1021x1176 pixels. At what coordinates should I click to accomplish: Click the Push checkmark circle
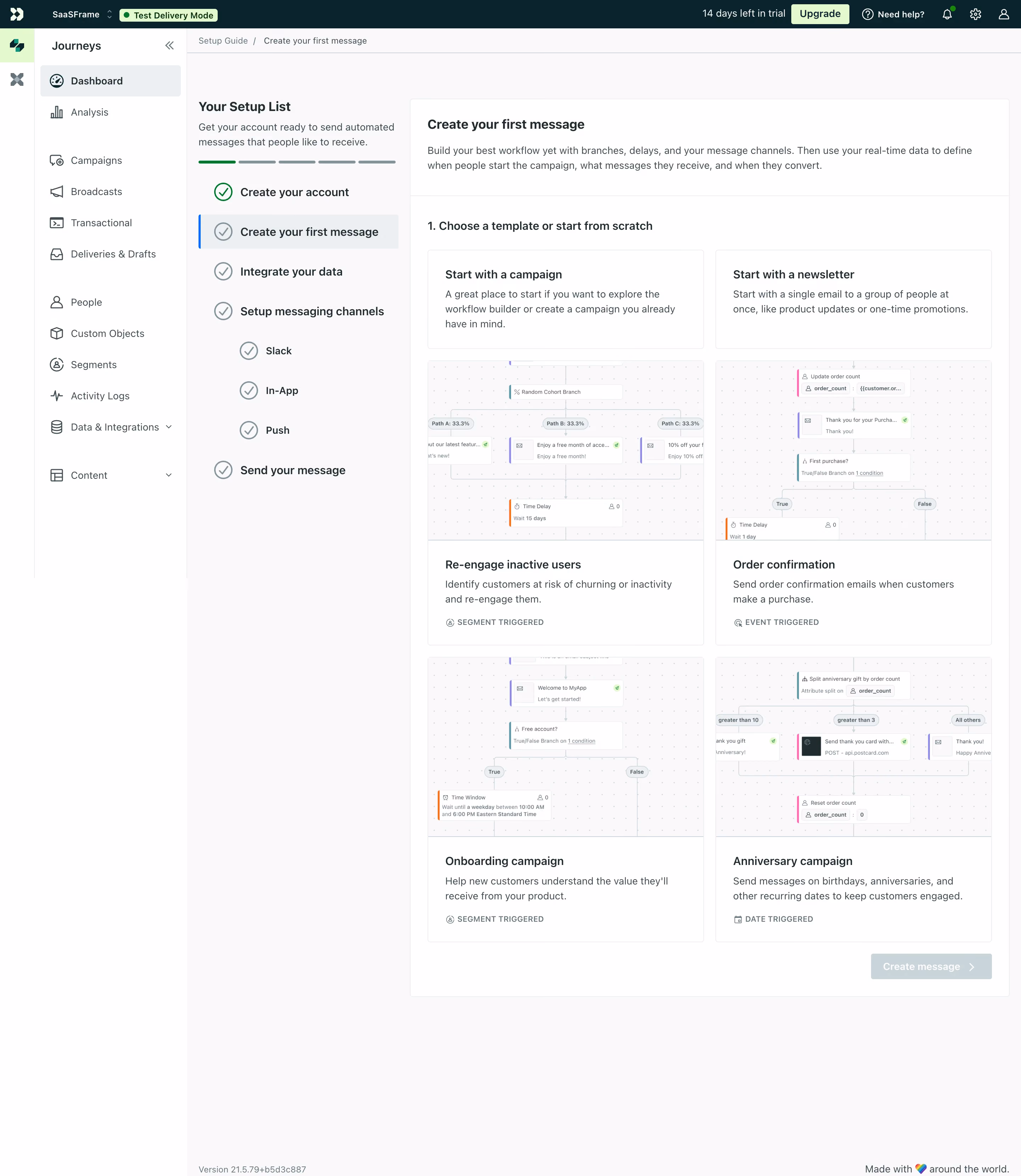pyautogui.click(x=249, y=431)
